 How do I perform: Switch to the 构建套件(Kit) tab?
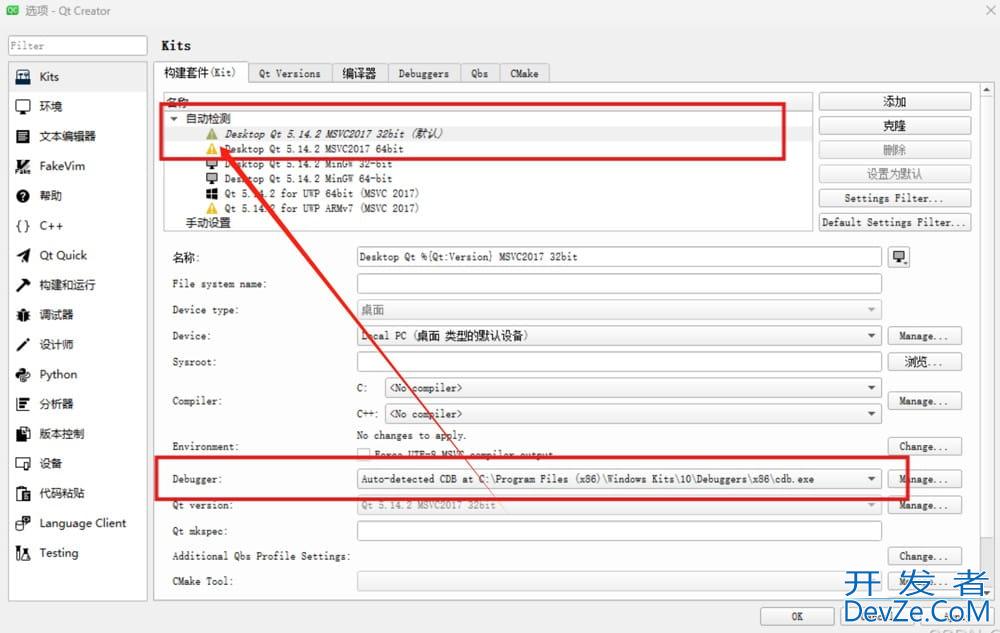(200, 73)
